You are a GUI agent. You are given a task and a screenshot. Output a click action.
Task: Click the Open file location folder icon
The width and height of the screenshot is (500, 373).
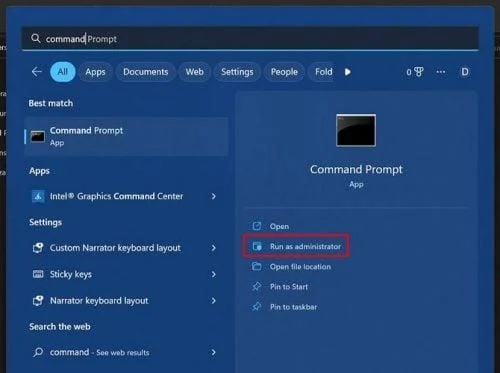click(257, 266)
